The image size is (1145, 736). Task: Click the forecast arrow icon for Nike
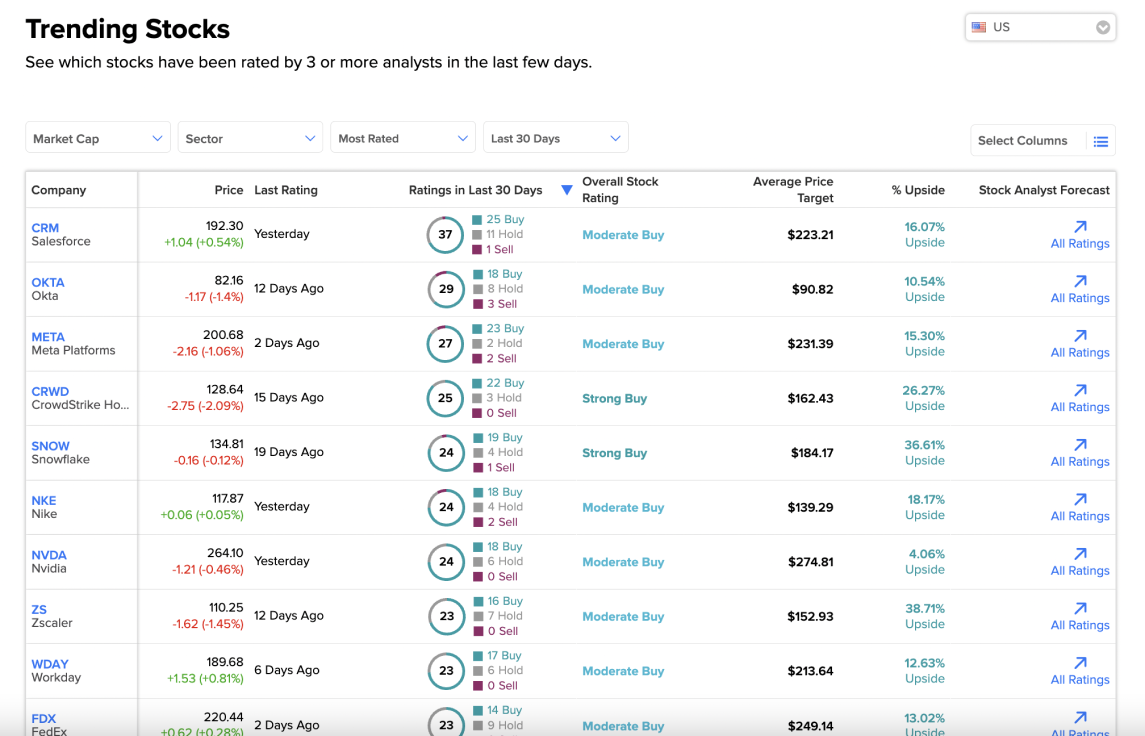[x=1081, y=499]
